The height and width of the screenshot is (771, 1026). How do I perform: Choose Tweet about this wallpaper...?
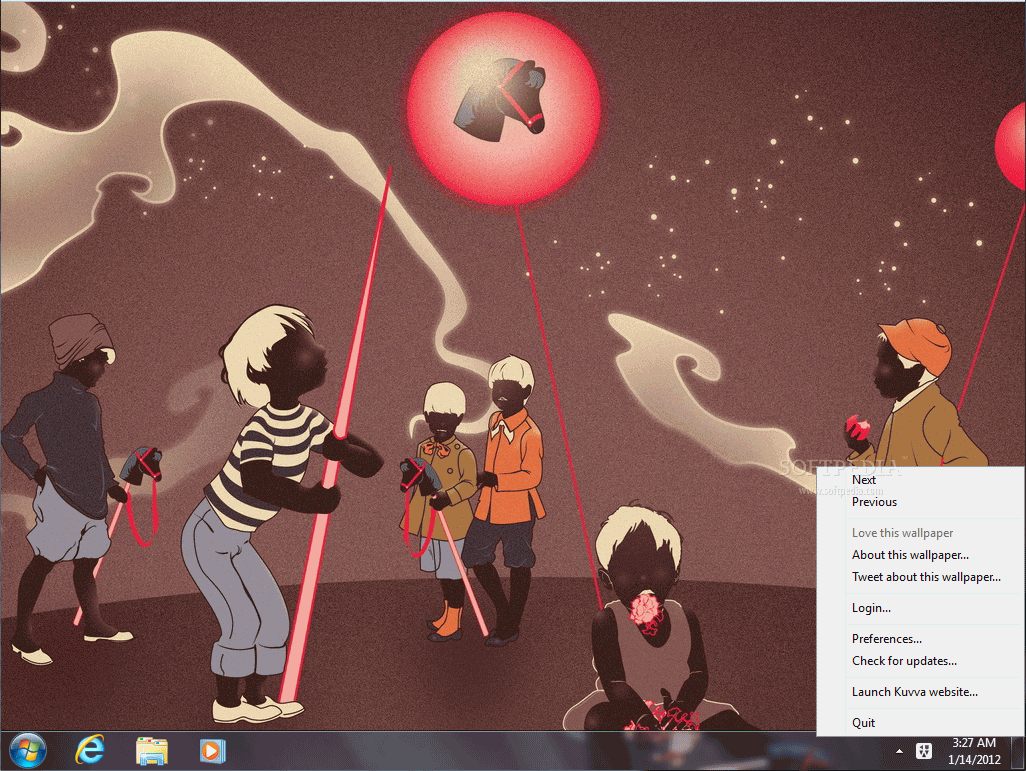(x=921, y=577)
